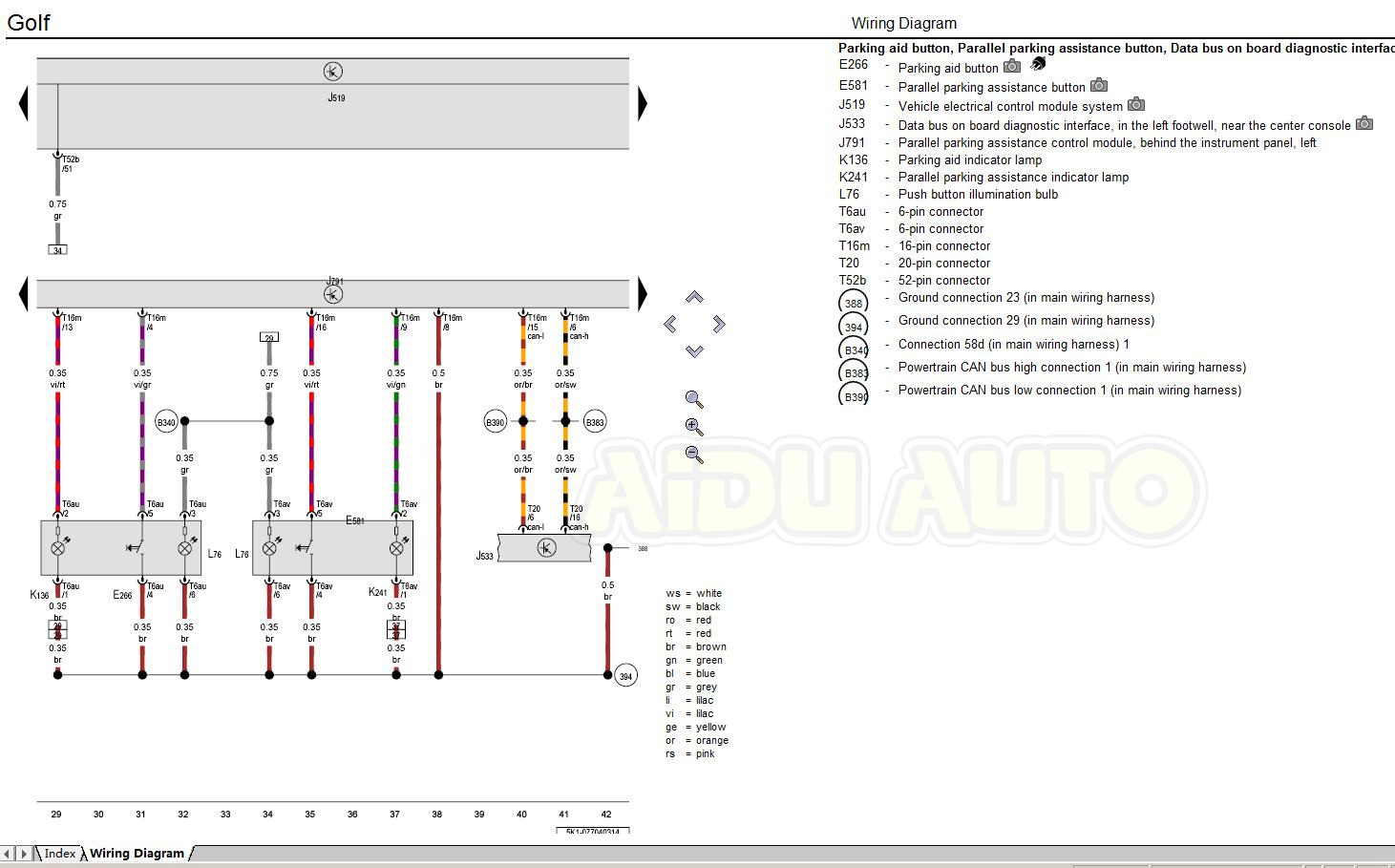The width and height of the screenshot is (1395, 868).
Task: Click the right black arrow of the J519 block
Action: (x=643, y=103)
